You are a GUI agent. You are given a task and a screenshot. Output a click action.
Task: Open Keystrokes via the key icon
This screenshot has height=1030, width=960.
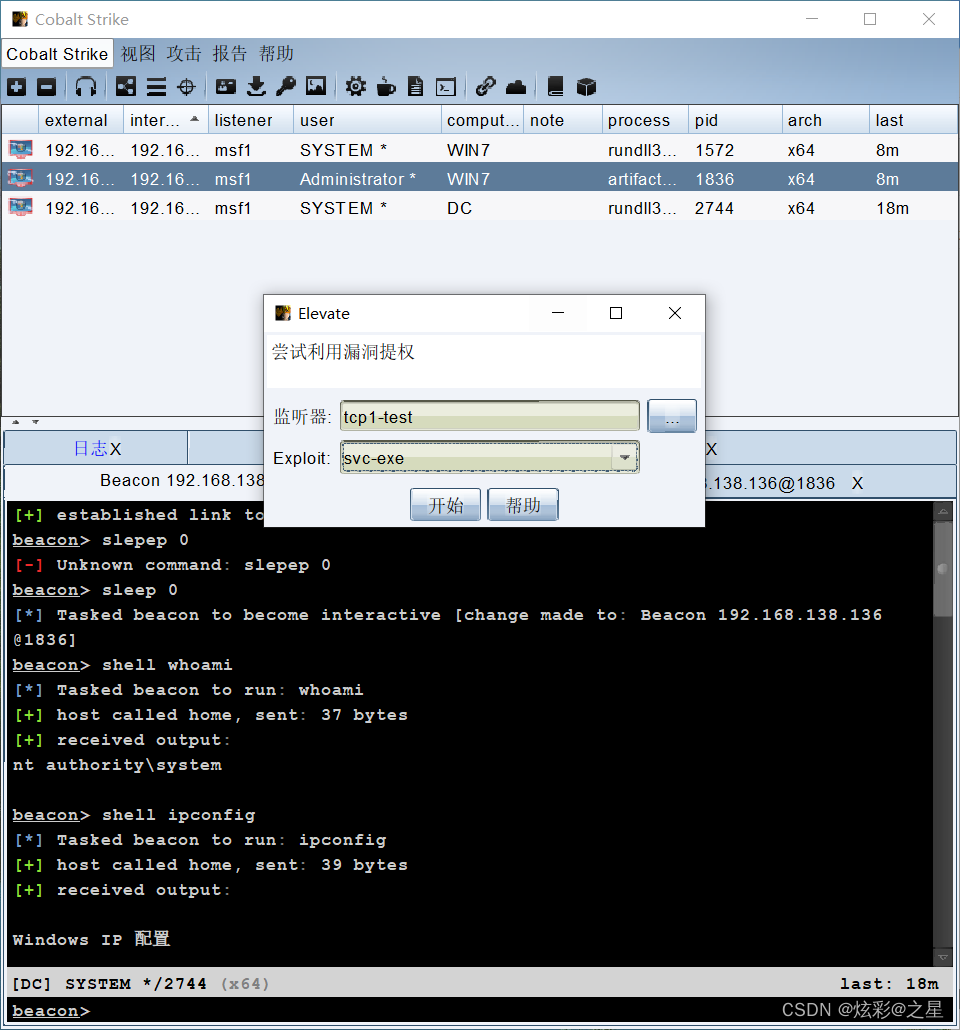286,87
